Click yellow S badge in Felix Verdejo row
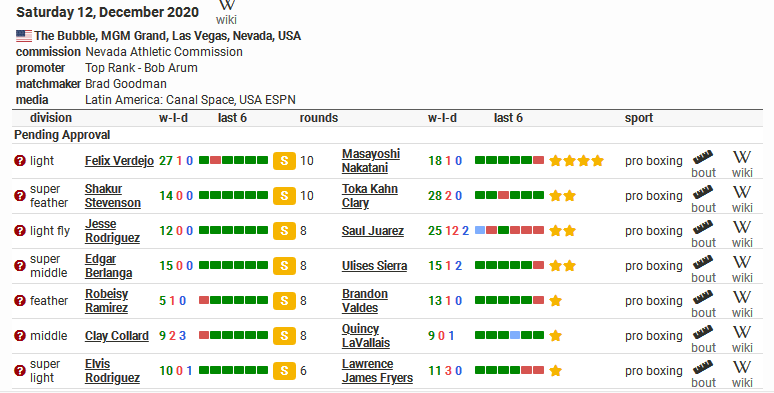 point(284,161)
